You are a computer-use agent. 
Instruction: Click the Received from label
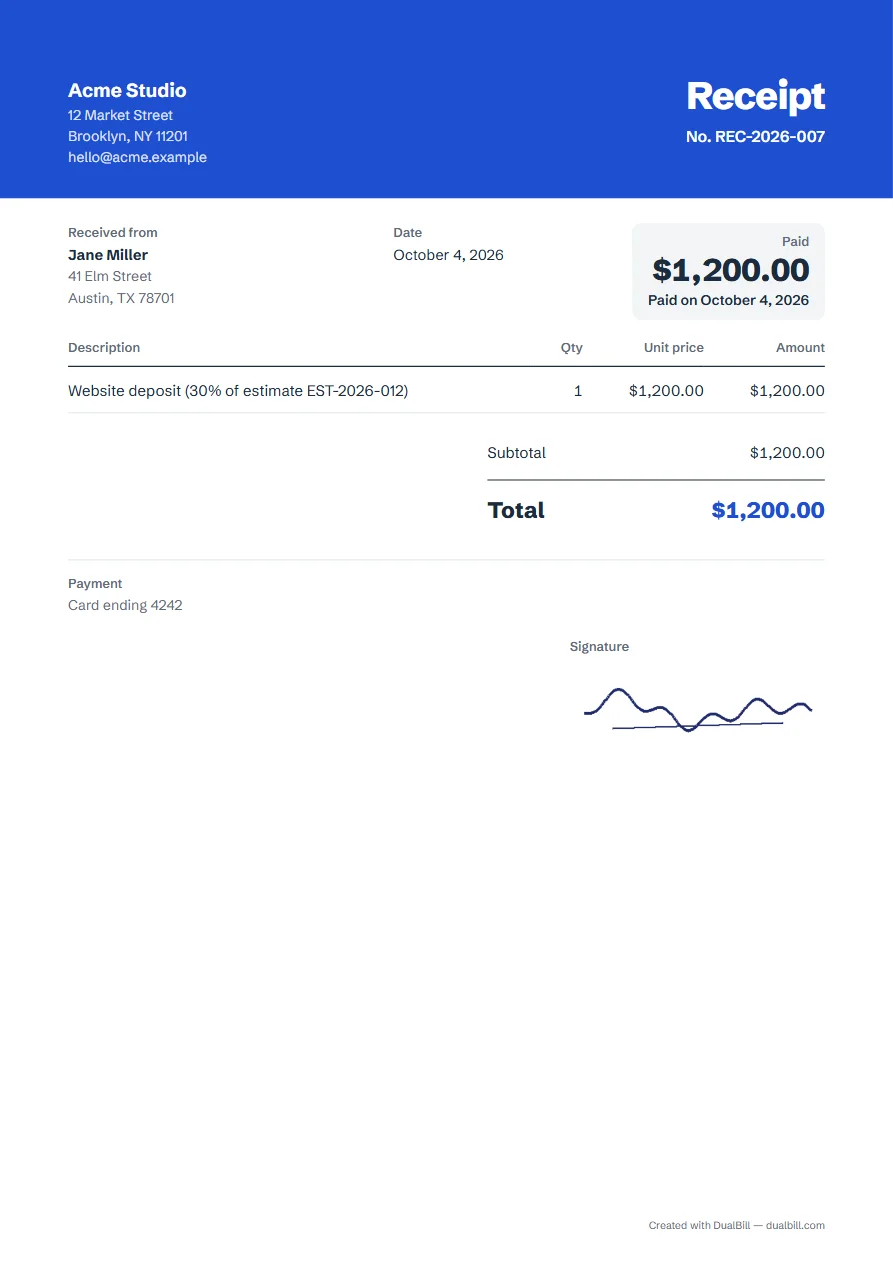(x=113, y=233)
